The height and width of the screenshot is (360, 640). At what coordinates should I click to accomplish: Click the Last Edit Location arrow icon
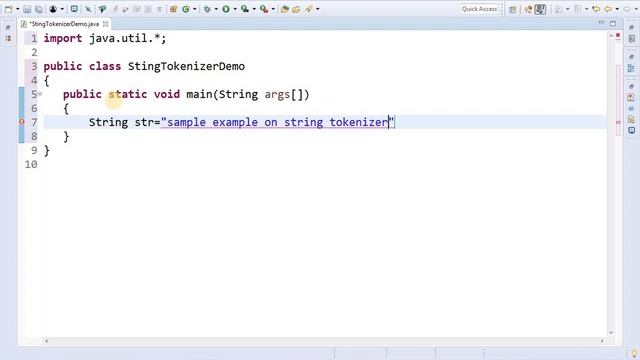click(596, 9)
